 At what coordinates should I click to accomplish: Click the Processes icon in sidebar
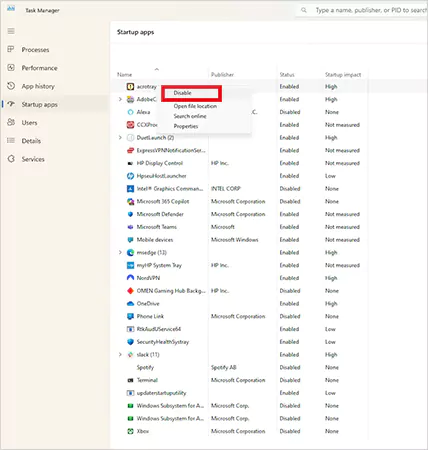click(11, 49)
